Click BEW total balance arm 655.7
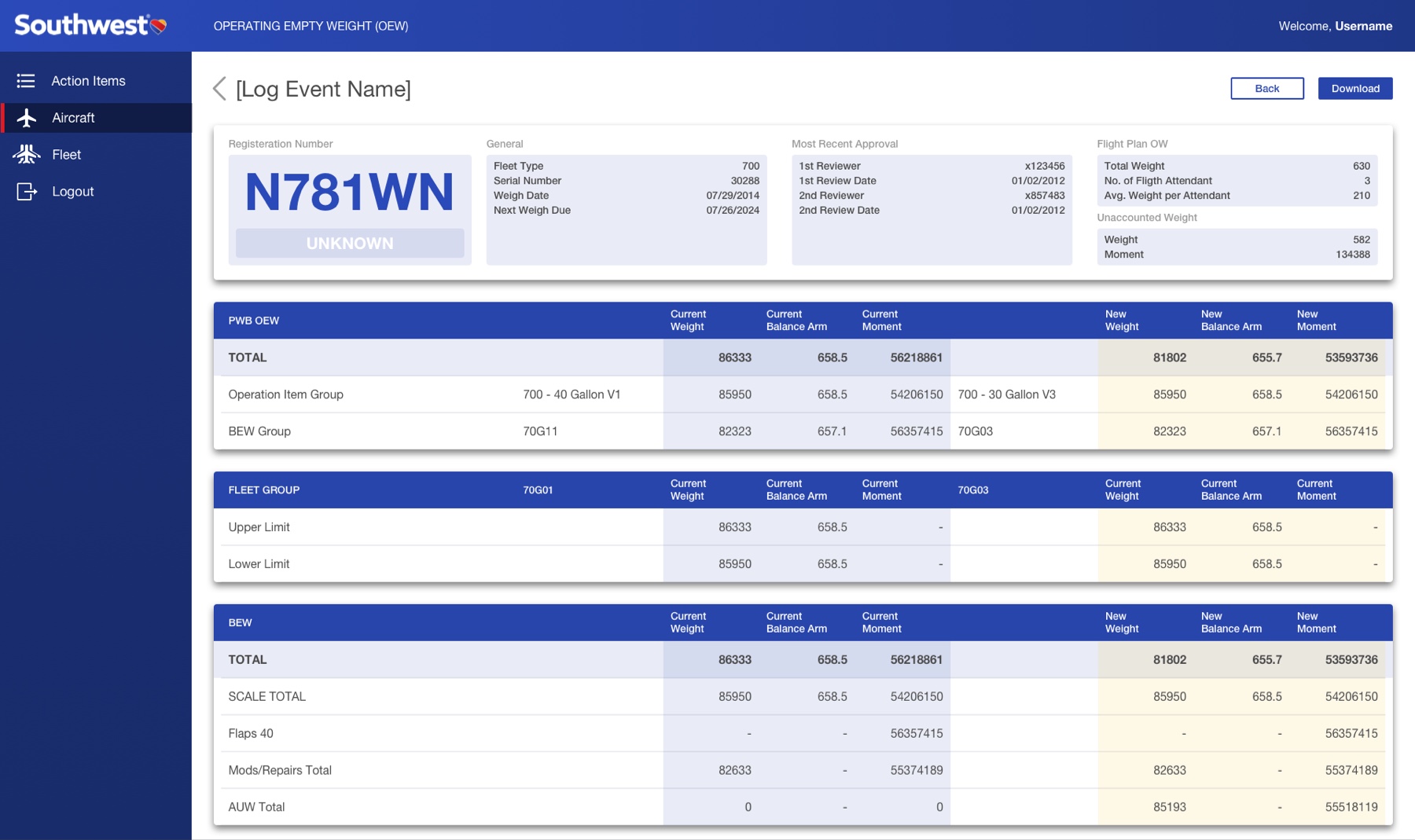Image resolution: width=1415 pixels, height=840 pixels. (1266, 660)
